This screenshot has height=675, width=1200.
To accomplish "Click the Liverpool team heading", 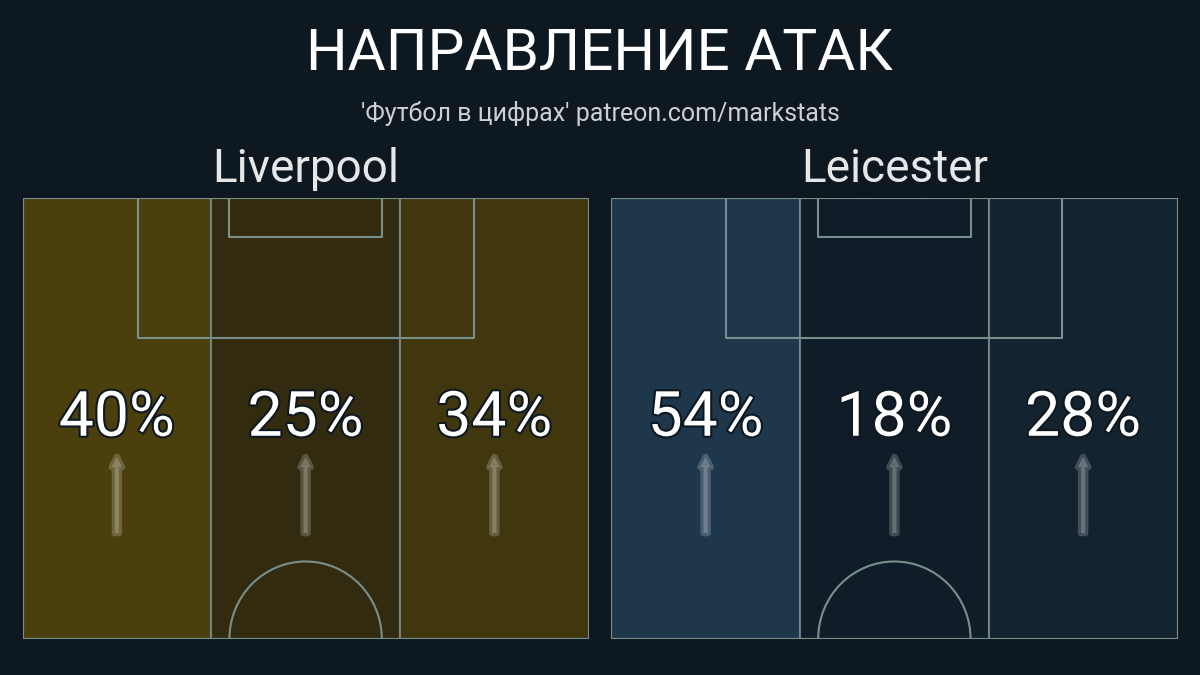I will click(306, 166).
